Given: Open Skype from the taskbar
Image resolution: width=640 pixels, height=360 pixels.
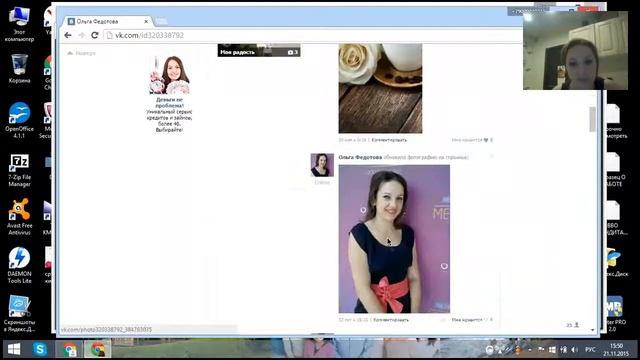Looking at the screenshot, I should tap(40, 349).
